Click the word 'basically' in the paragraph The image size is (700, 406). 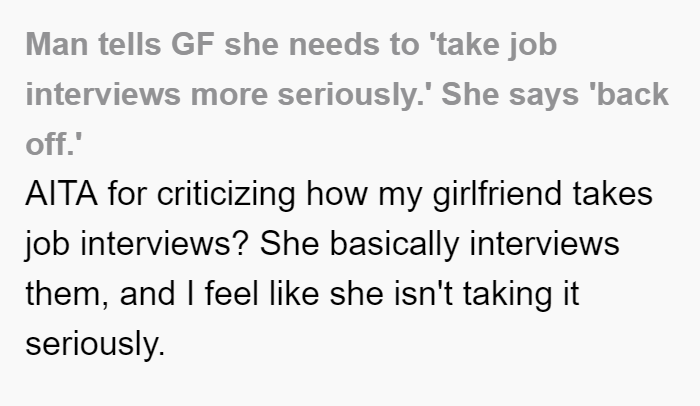coord(394,245)
